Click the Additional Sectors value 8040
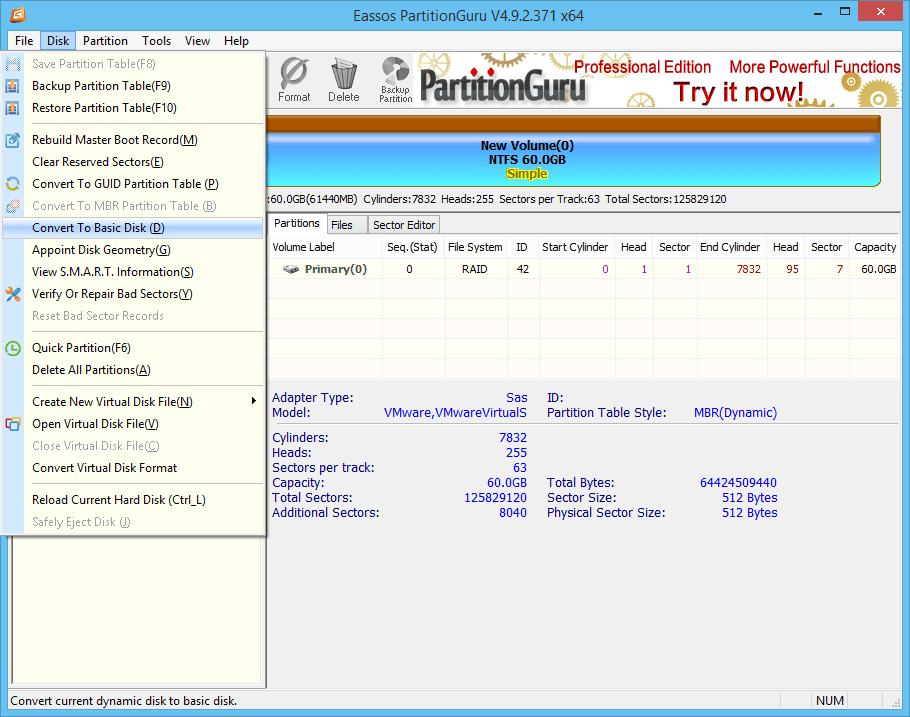The height and width of the screenshot is (717, 910). (x=513, y=513)
